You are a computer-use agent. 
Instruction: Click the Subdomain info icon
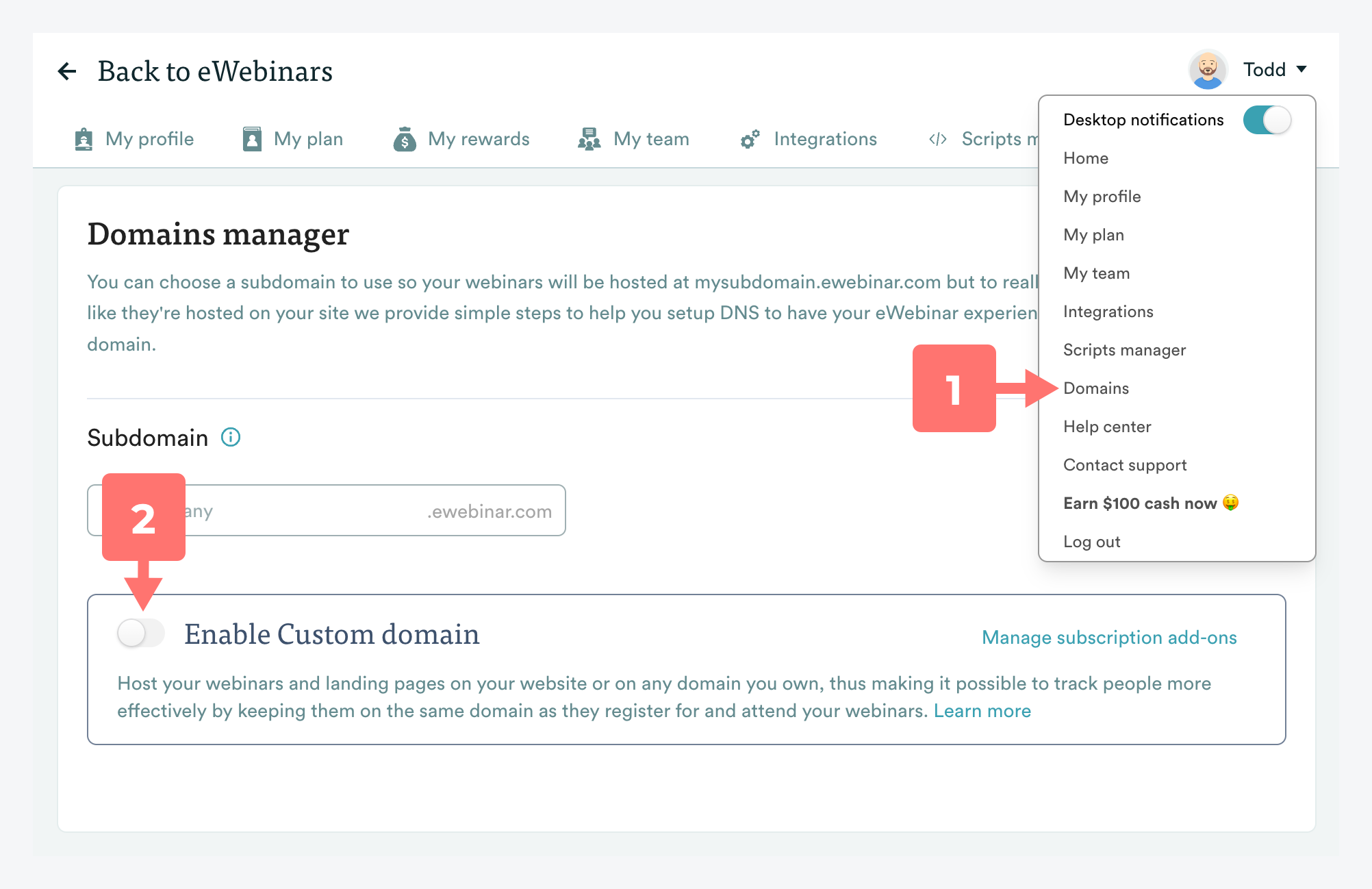coord(231,437)
